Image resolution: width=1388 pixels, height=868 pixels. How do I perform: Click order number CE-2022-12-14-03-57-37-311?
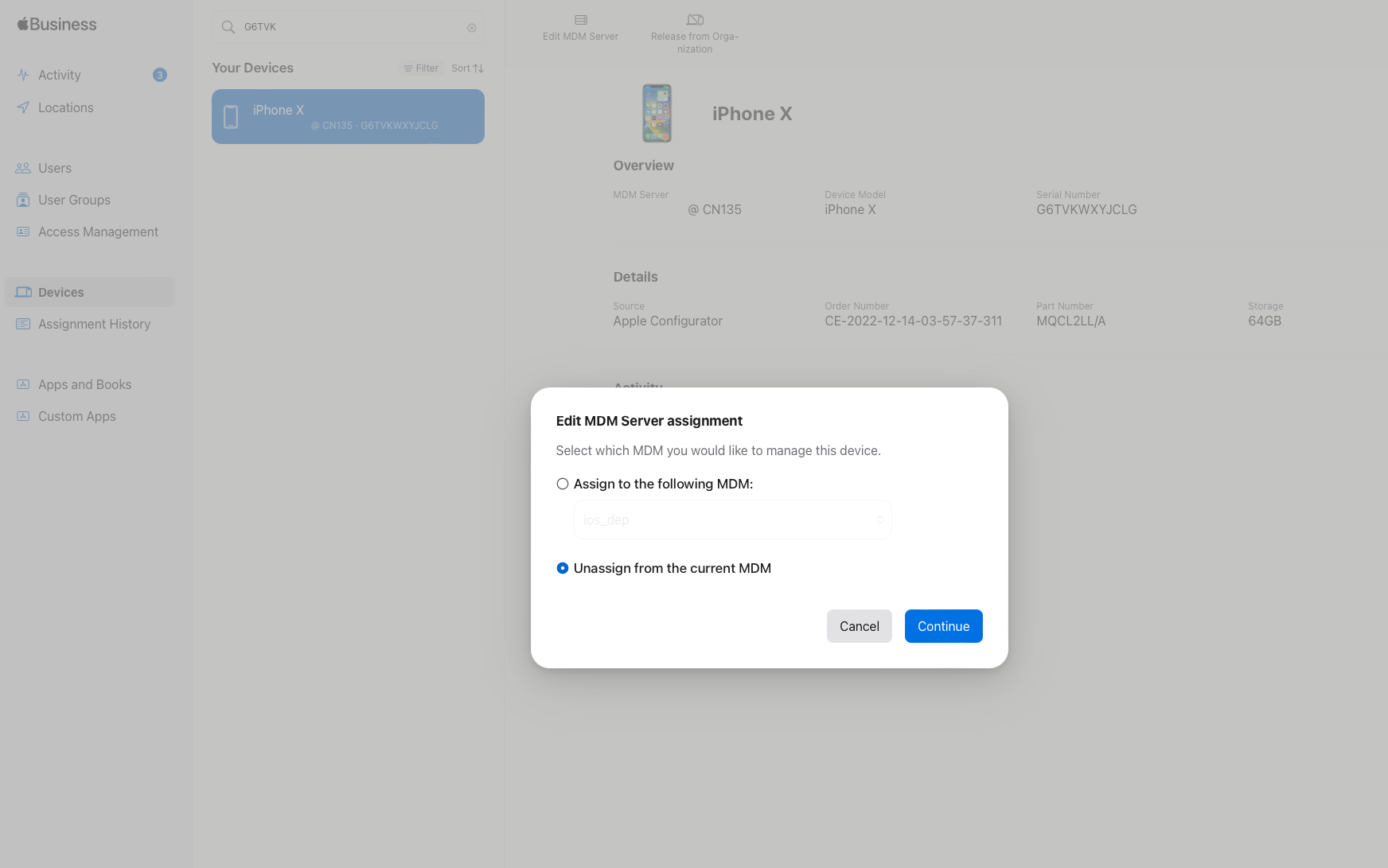913,321
